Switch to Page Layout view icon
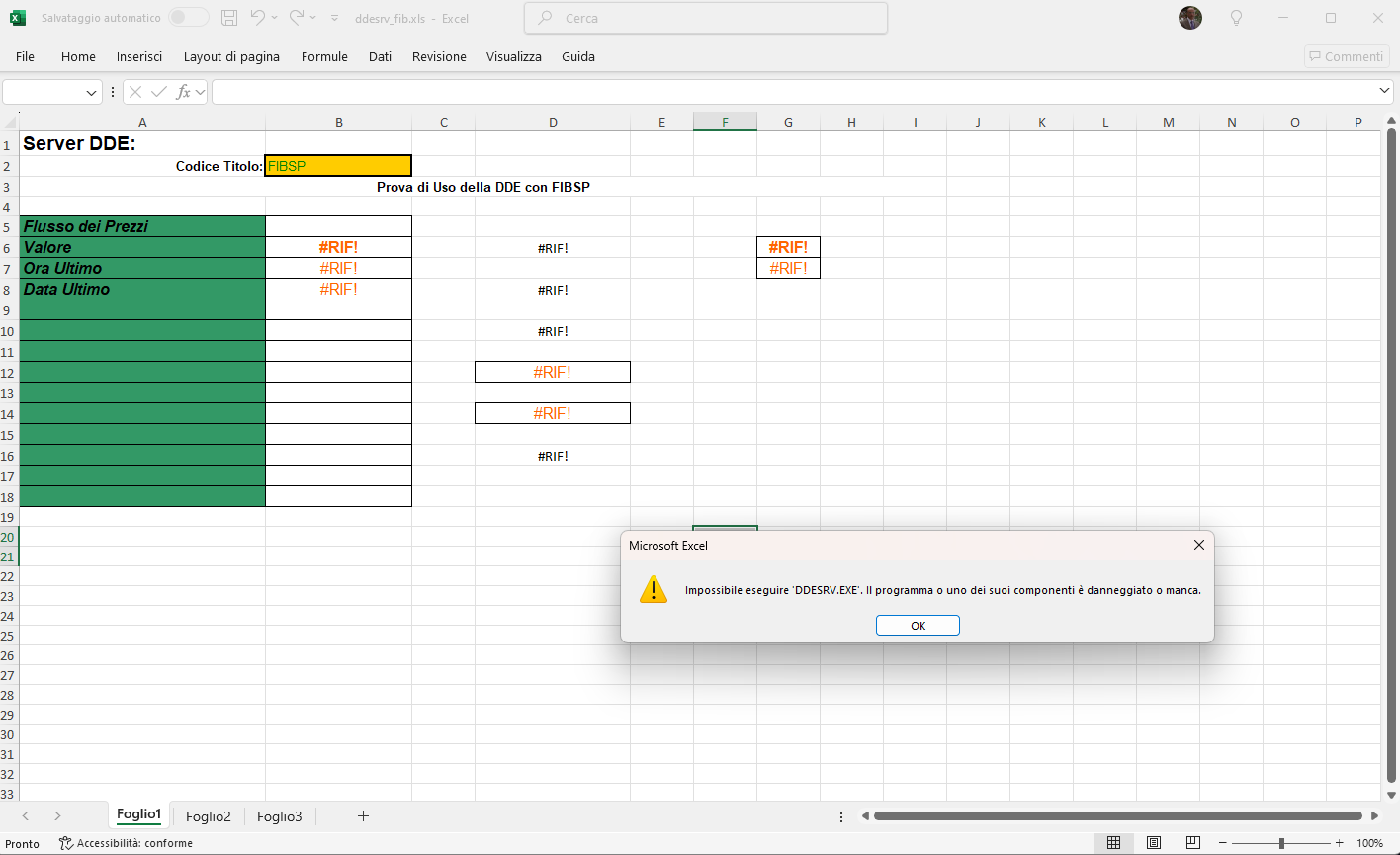The height and width of the screenshot is (855, 1400). [1154, 843]
